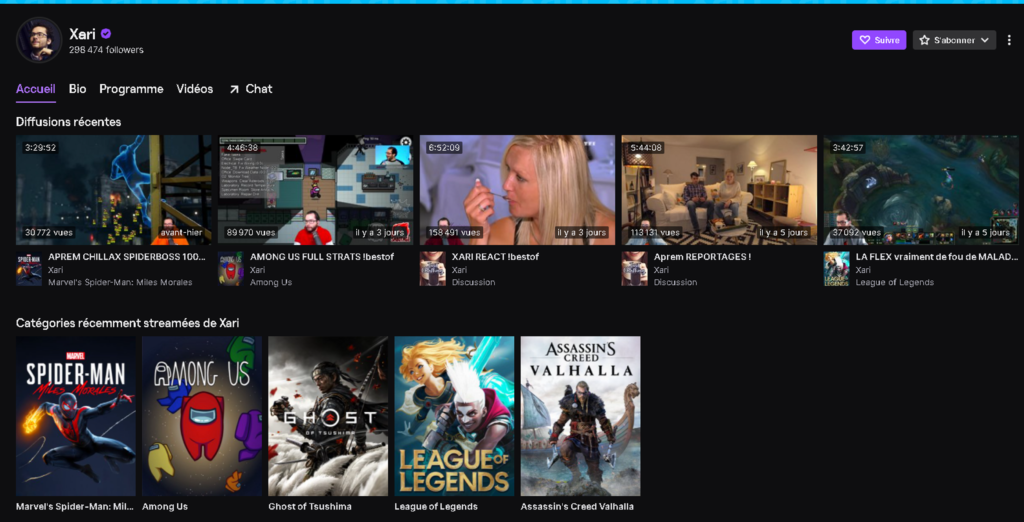Click the verified badge next to Xari

click(106, 34)
